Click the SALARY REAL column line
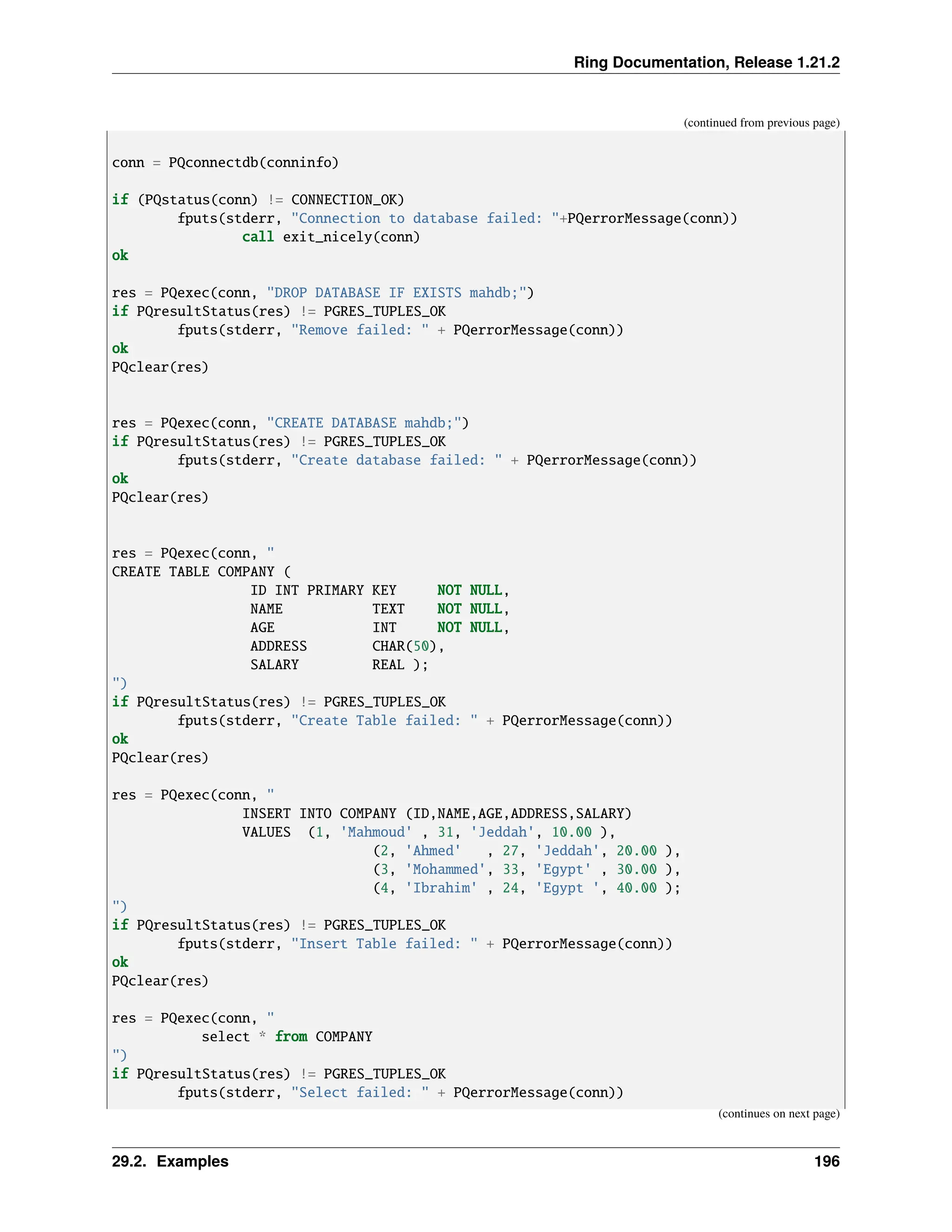The image size is (952, 1232). [339, 665]
